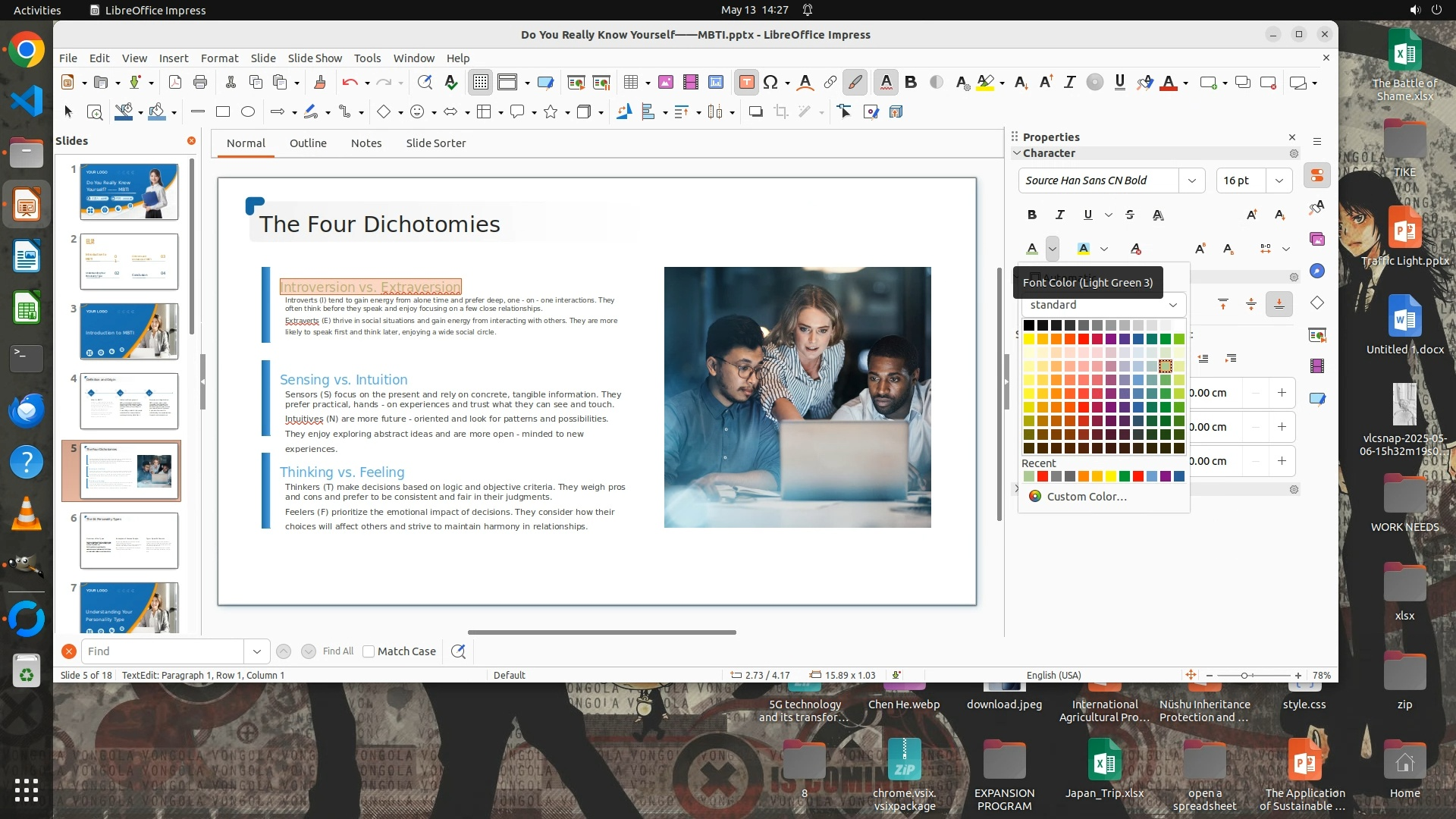Expand the standard color palette dropdown

(x=1172, y=305)
